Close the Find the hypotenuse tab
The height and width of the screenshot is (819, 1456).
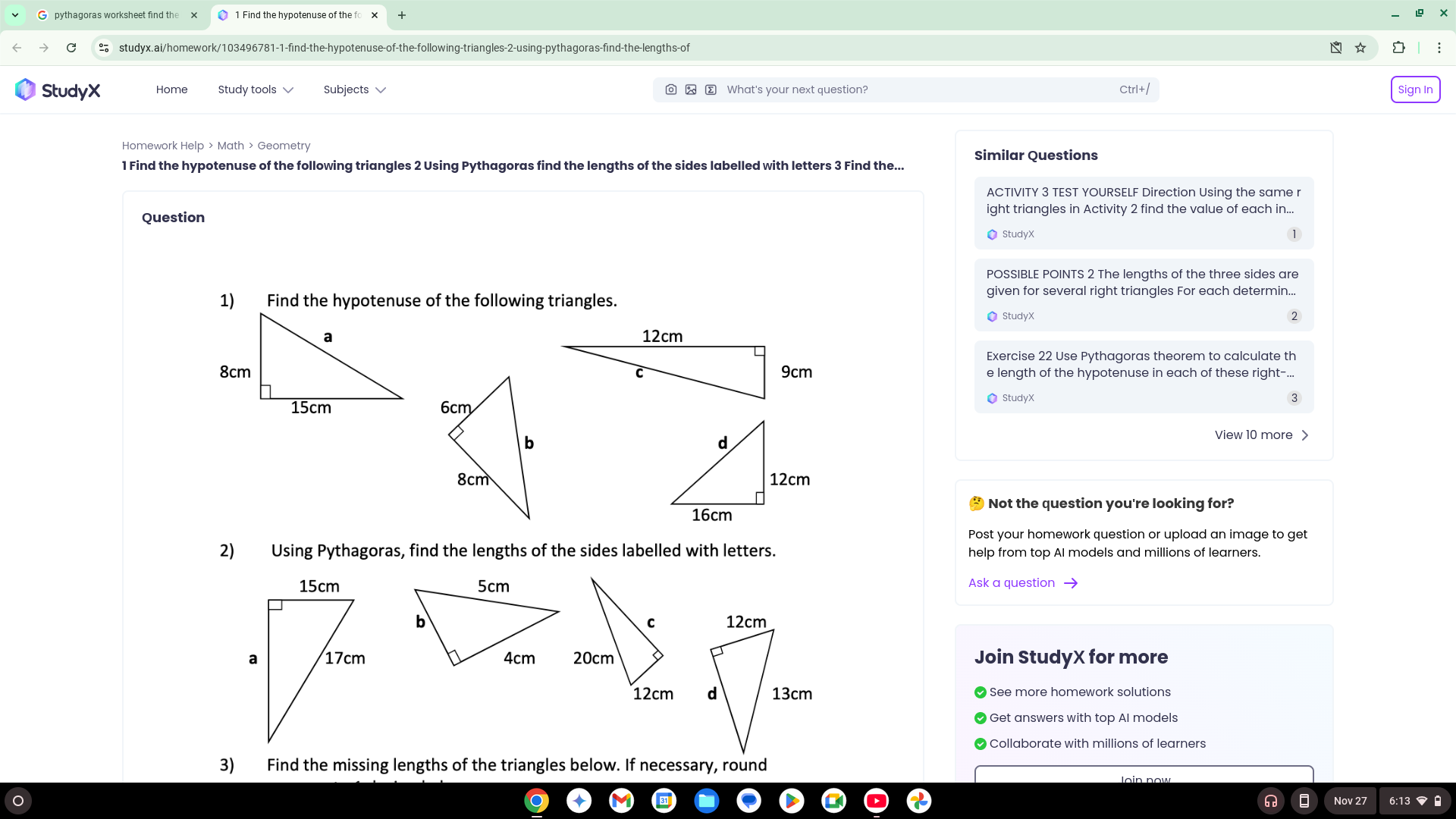pyautogui.click(x=375, y=15)
